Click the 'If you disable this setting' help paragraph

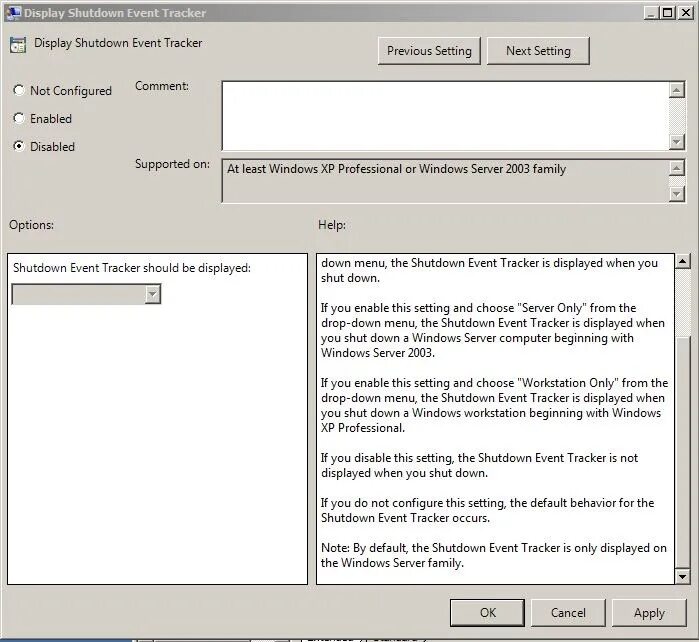coord(479,465)
